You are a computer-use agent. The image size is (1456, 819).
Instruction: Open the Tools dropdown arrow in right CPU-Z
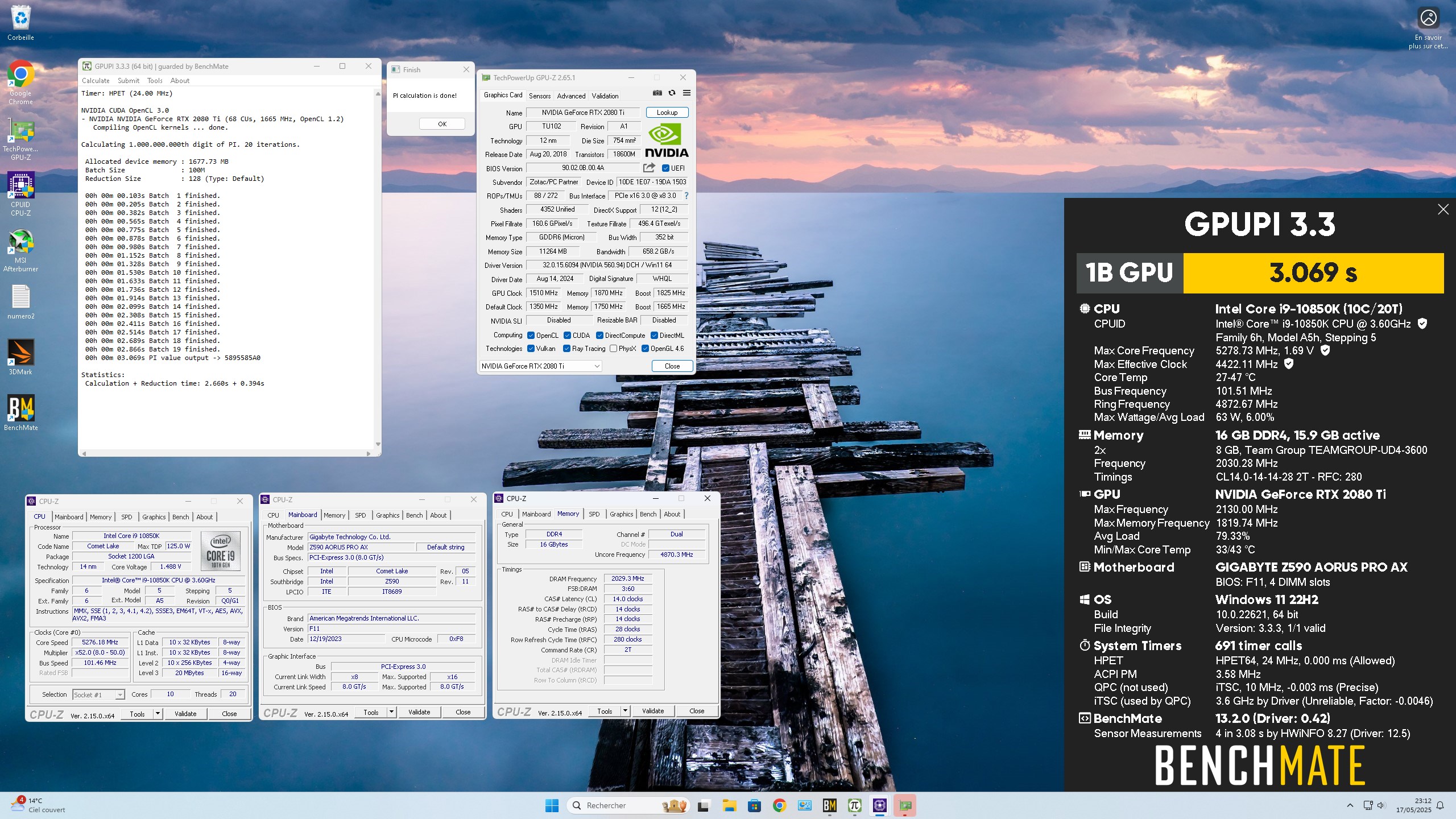click(625, 711)
